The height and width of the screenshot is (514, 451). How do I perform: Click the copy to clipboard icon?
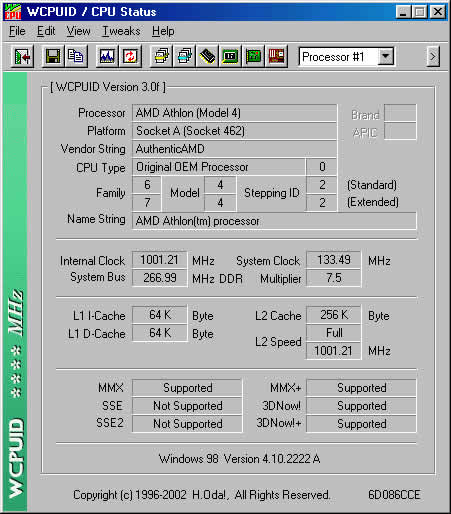76,57
